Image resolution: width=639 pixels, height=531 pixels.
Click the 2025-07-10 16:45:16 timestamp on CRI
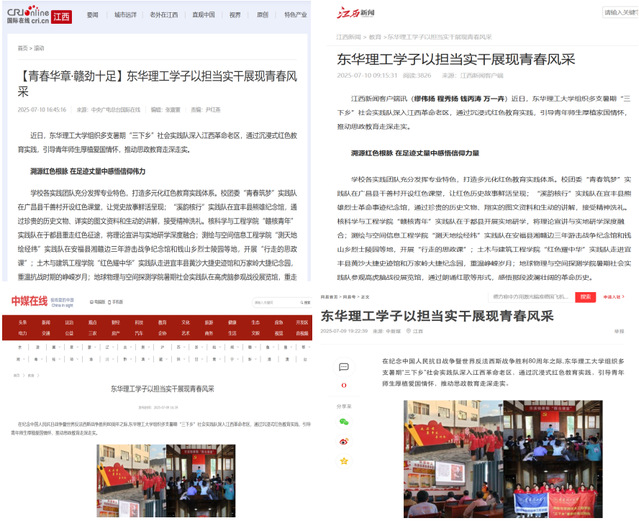point(42,110)
